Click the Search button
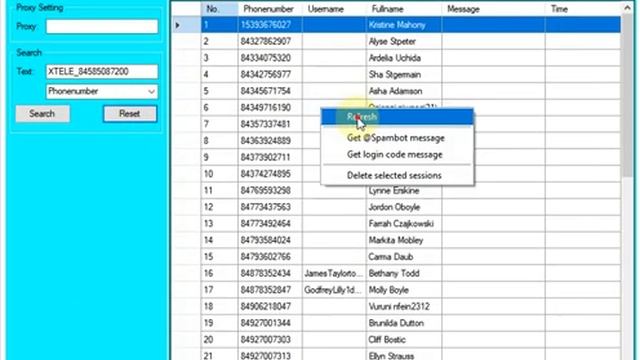640x360 pixels. (42, 114)
